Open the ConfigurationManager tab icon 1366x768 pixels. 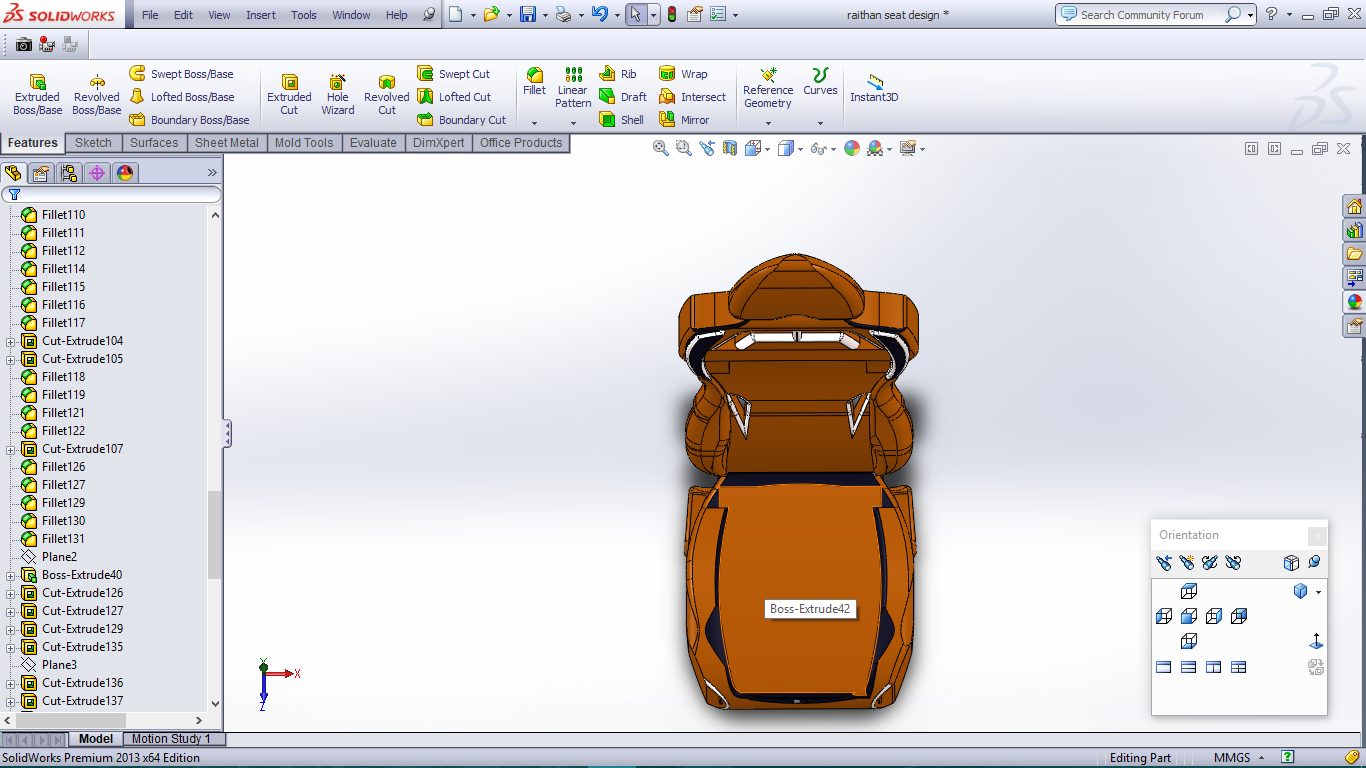(x=69, y=173)
